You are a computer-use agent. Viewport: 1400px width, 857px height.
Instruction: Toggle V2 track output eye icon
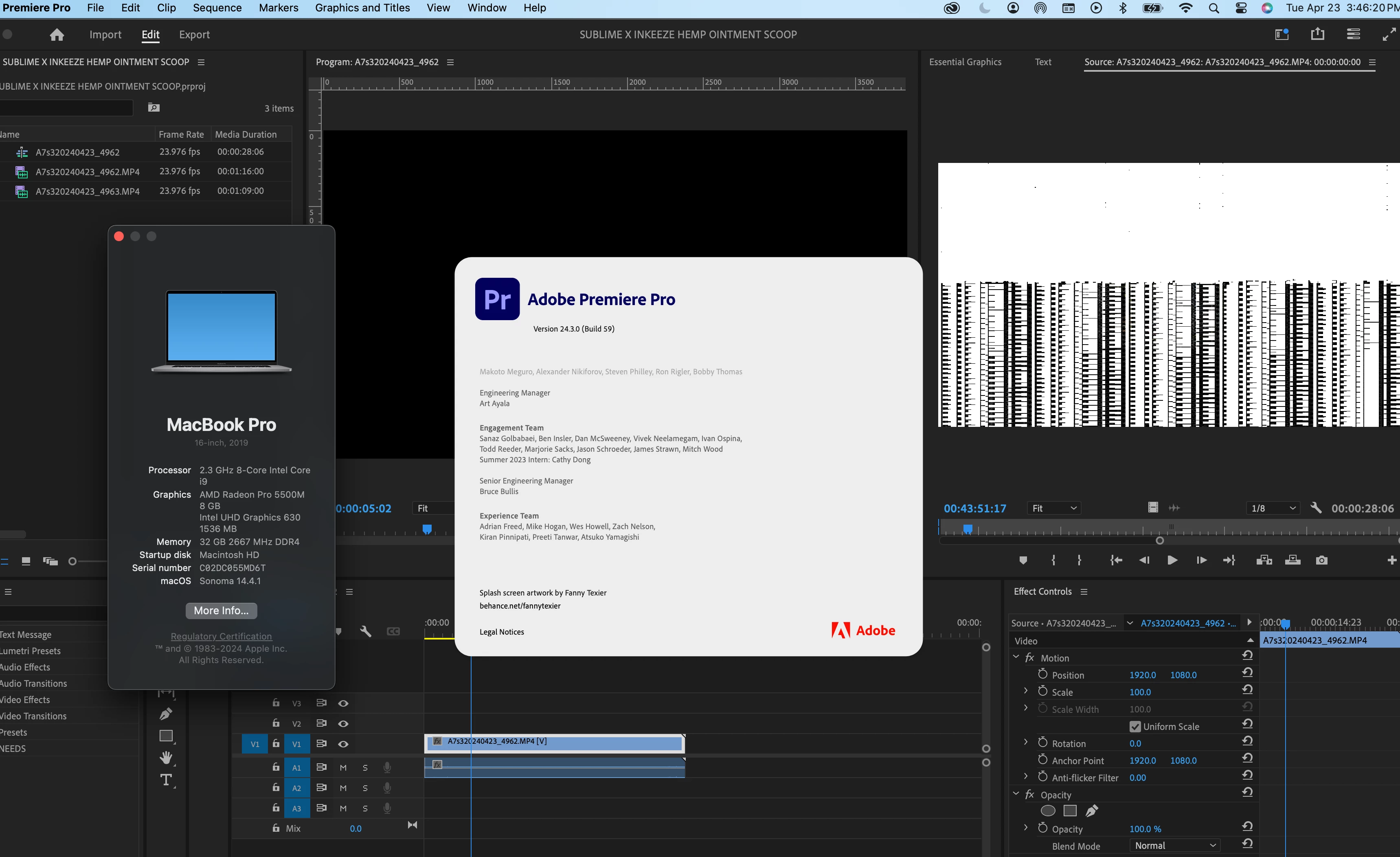[343, 723]
